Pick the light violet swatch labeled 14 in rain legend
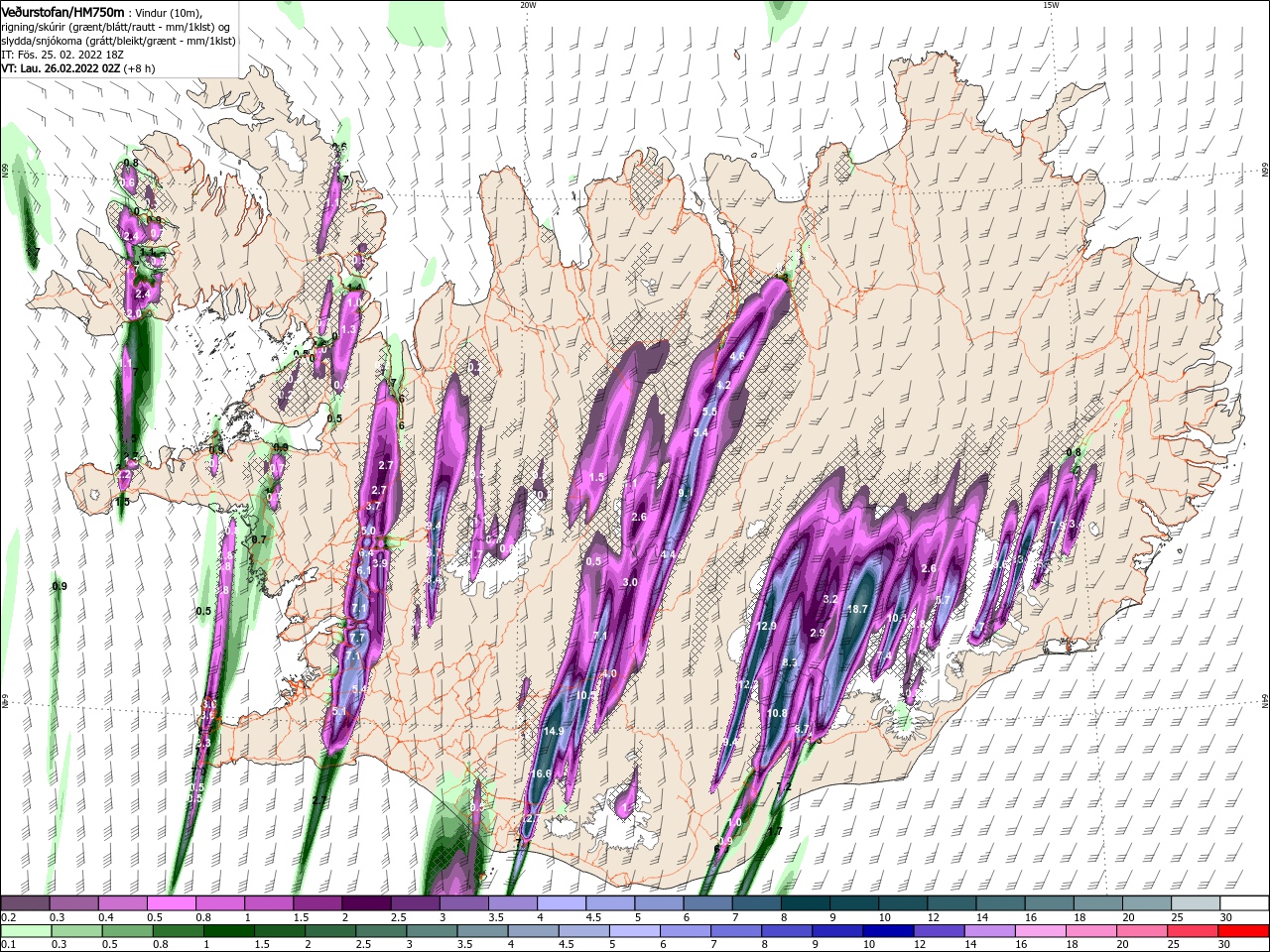 click(x=989, y=931)
